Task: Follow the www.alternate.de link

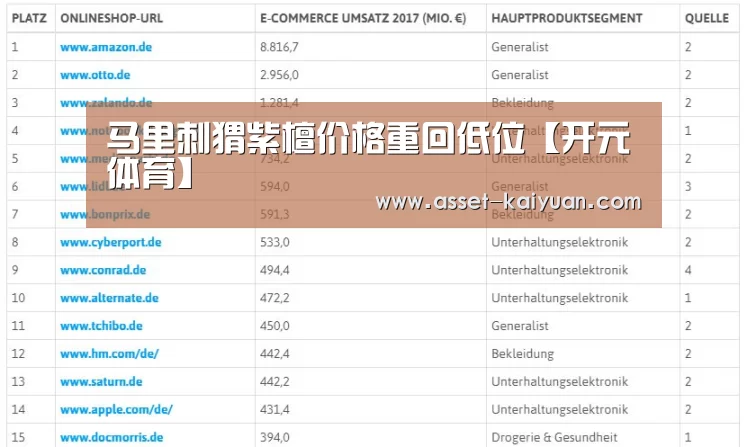Action: [109, 298]
